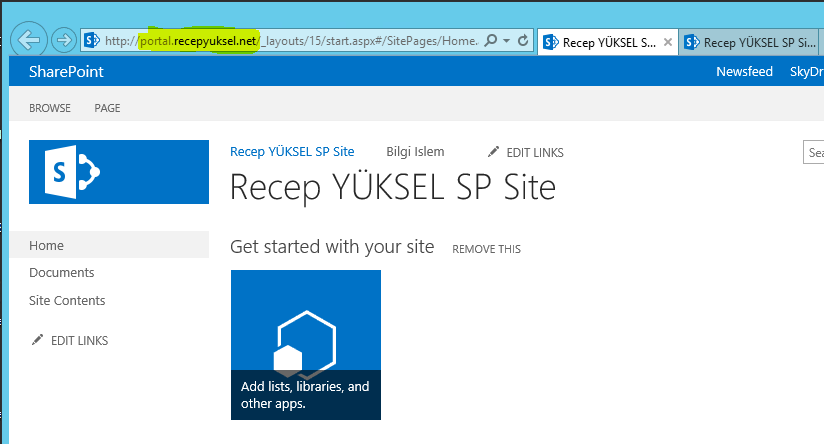
Task: Open Site Contents in the left navigation
Action: tap(67, 301)
